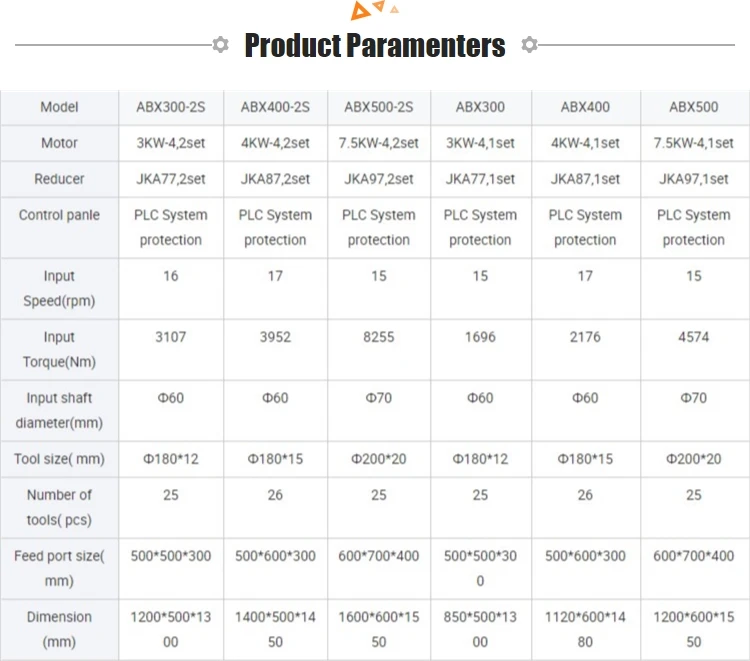
Task: Click the gear icon right of the title
Action: pos(530,45)
